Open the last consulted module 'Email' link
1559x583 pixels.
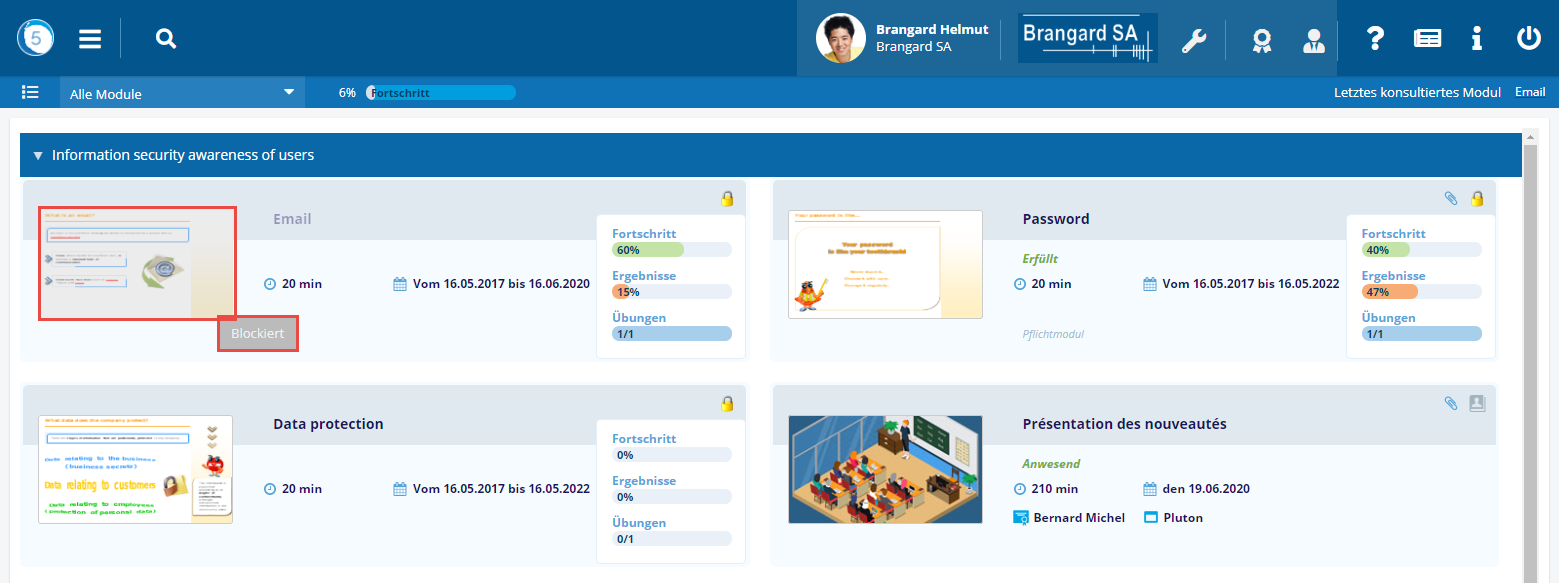tap(1530, 92)
